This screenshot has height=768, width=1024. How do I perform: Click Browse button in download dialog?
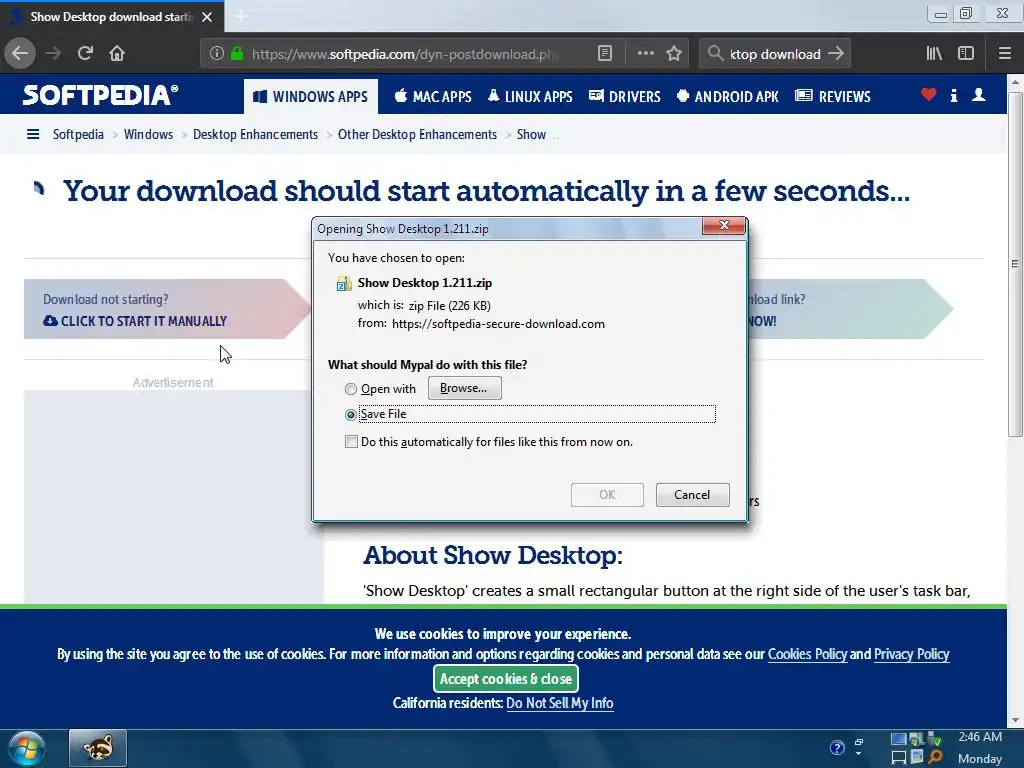pos(464,388)
